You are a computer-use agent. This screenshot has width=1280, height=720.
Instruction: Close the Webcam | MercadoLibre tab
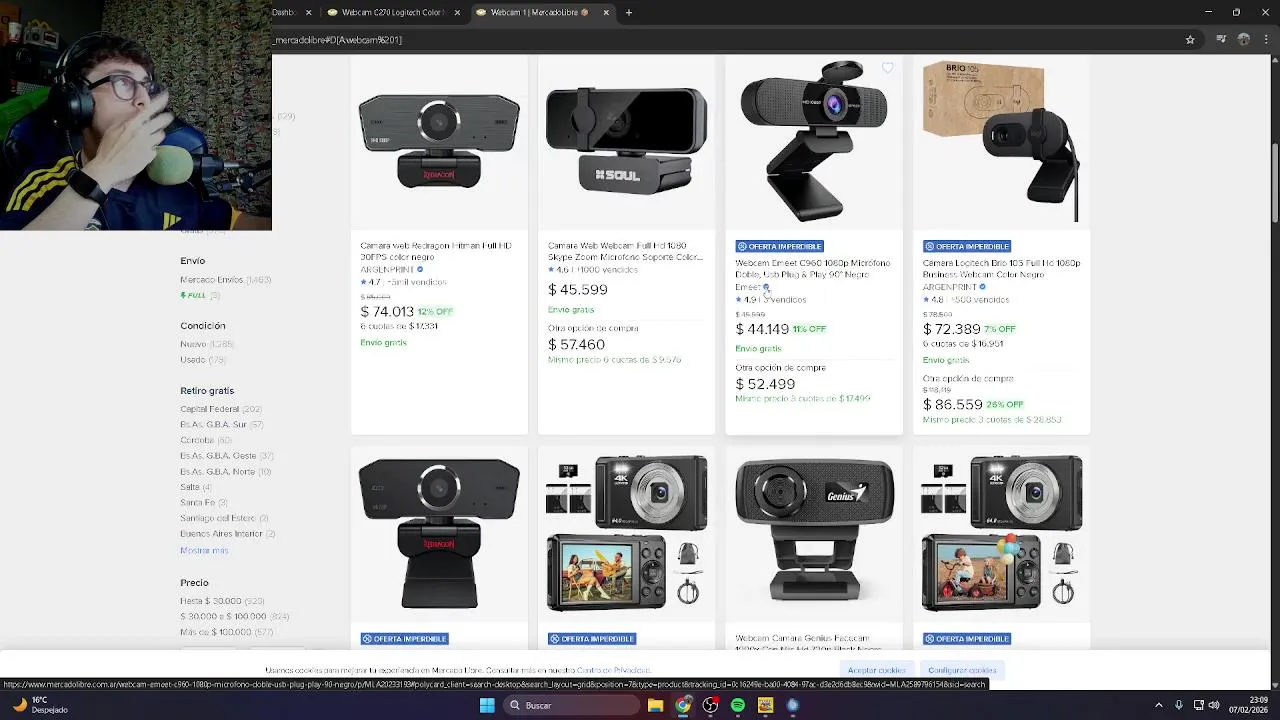pos(606,13)
